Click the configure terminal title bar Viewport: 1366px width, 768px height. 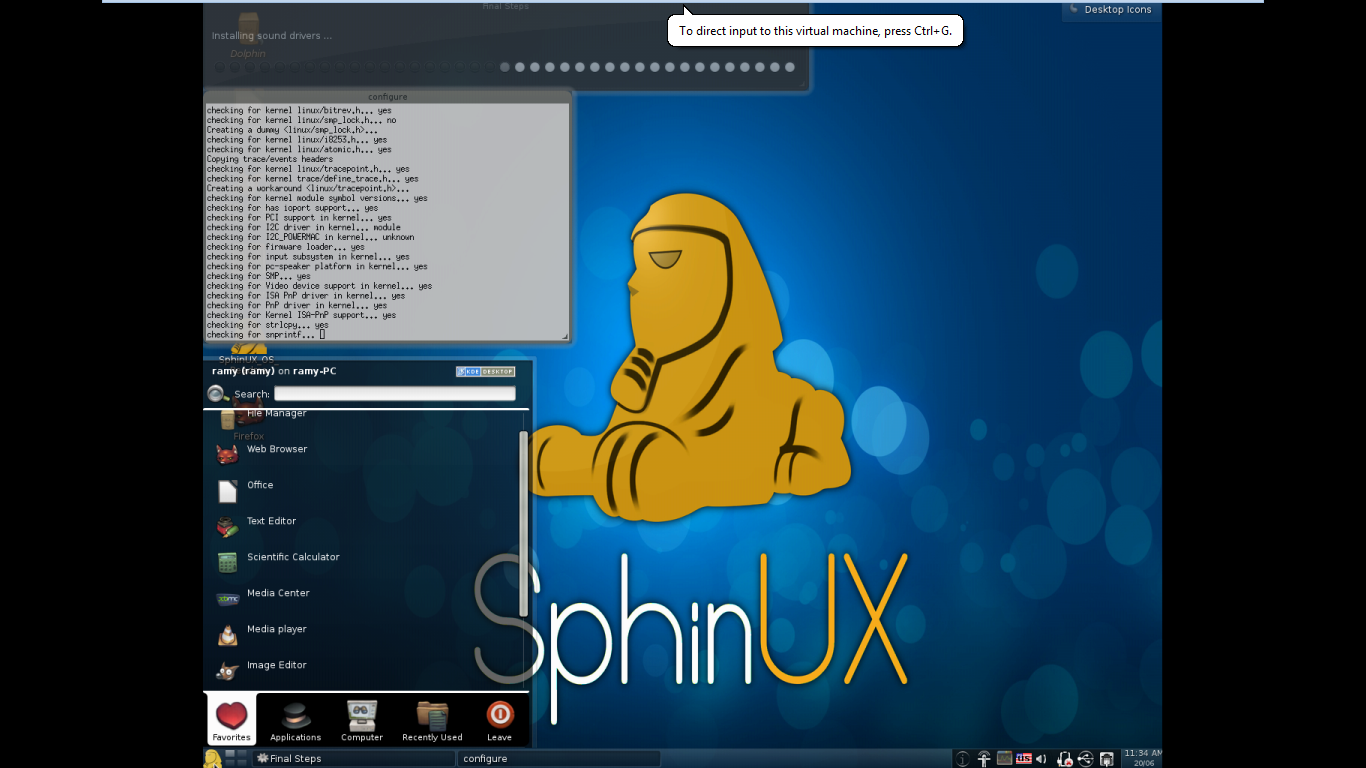387,97
